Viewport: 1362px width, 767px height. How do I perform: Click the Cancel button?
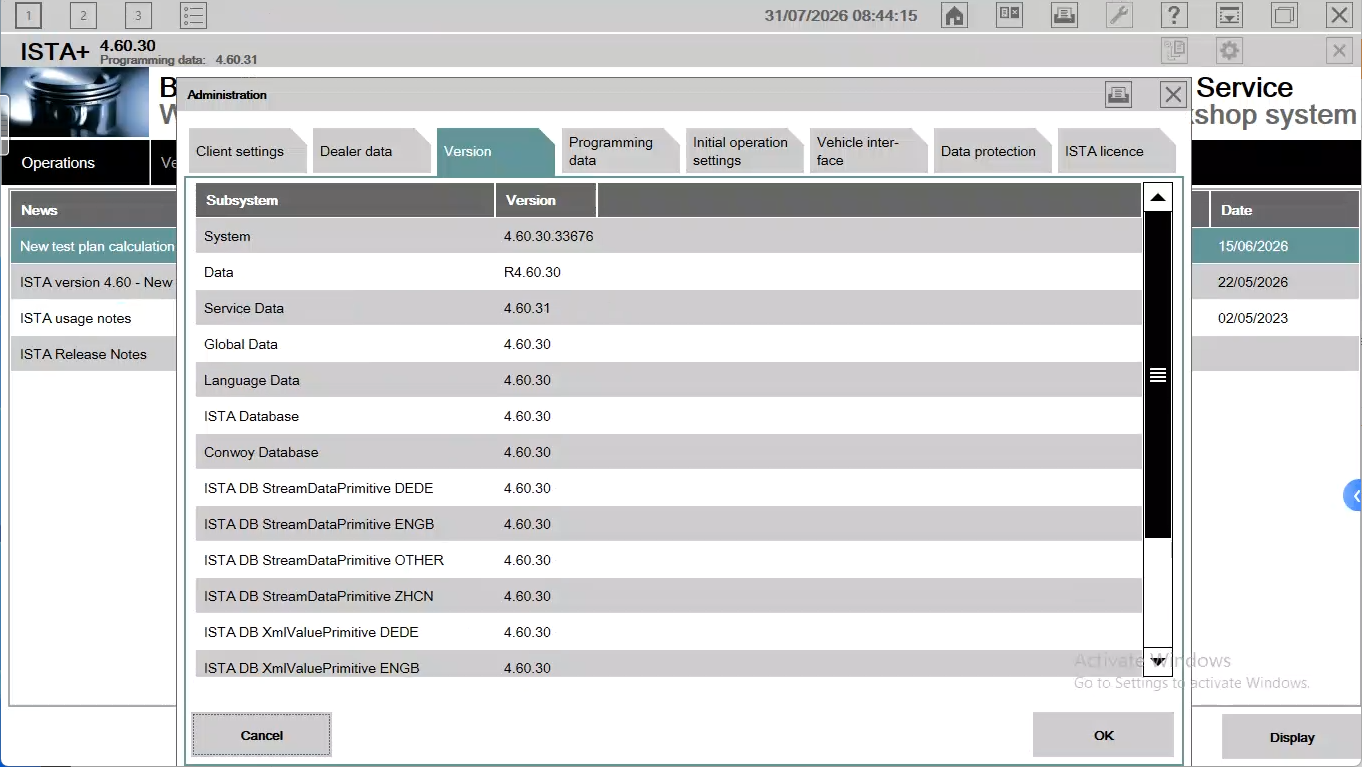(262, 735)
